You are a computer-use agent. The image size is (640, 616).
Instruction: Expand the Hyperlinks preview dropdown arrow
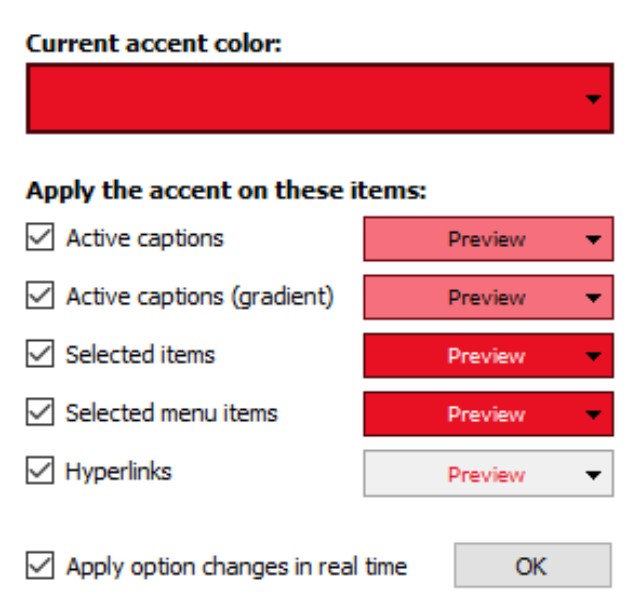point(593,475)
